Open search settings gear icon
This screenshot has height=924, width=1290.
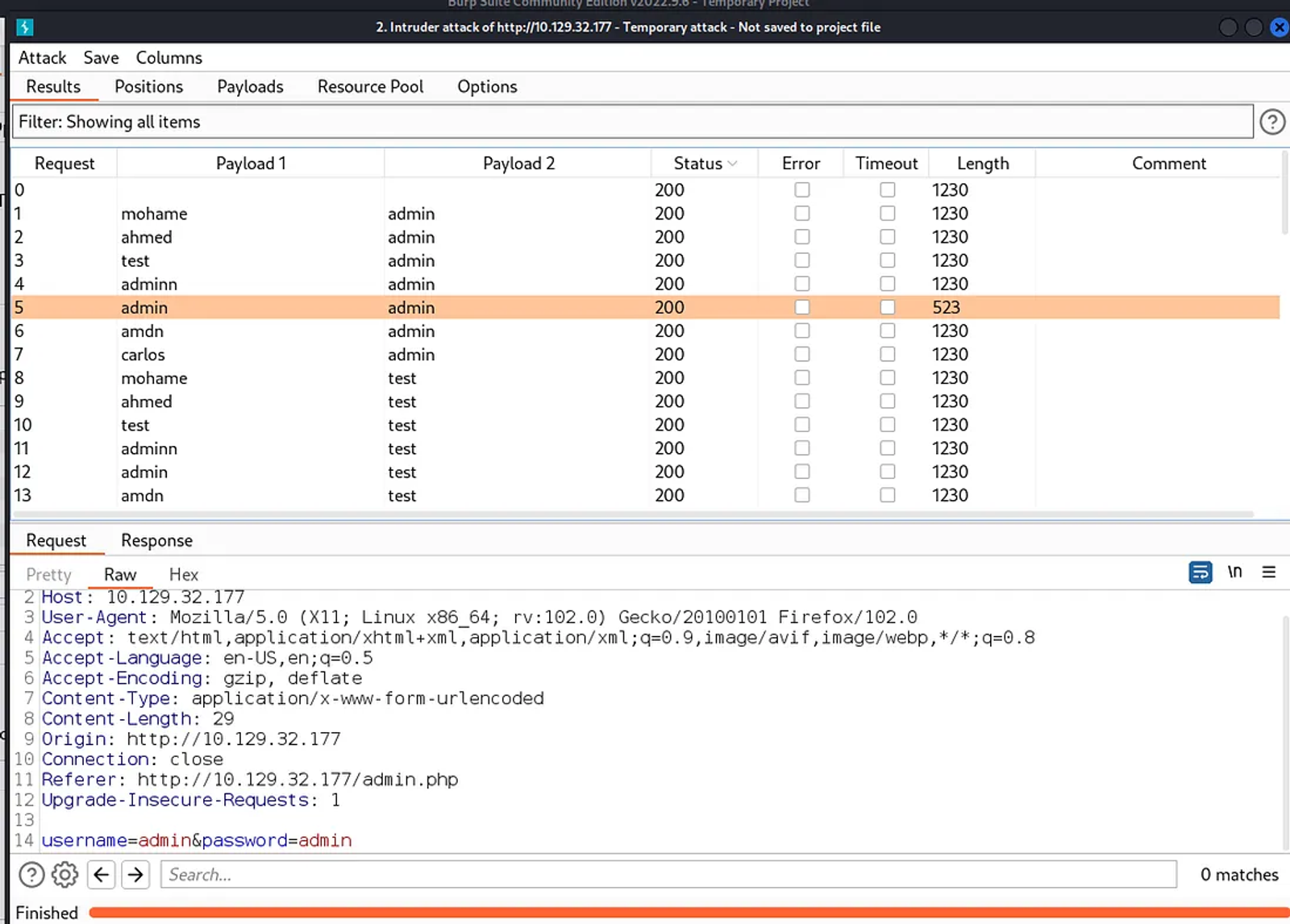click(x=65, y=875)
